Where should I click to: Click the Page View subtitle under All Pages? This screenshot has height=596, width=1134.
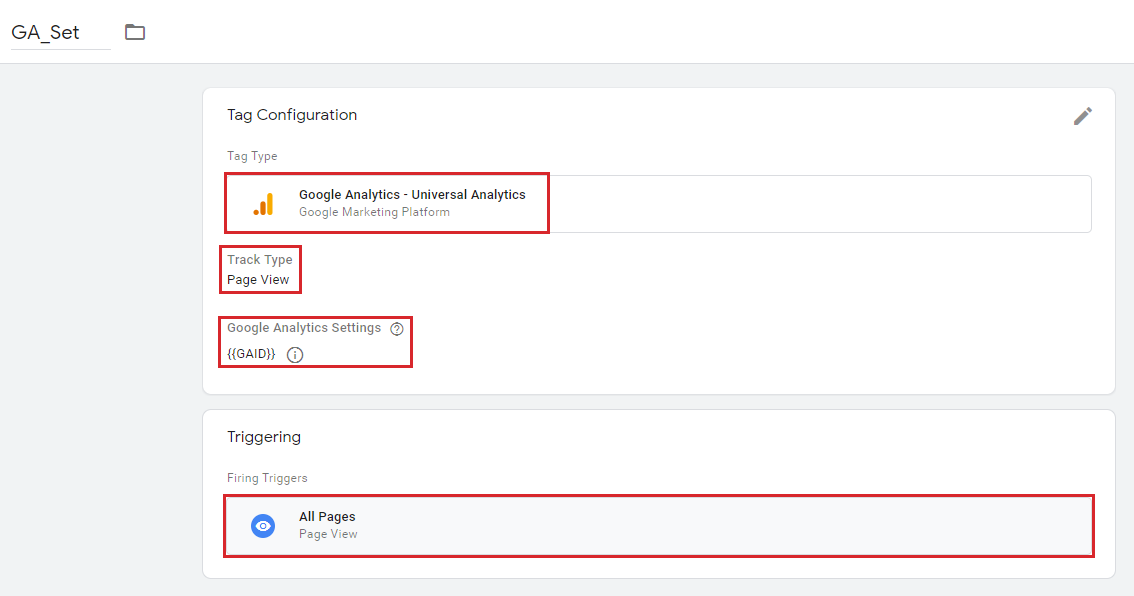[328, 534]
